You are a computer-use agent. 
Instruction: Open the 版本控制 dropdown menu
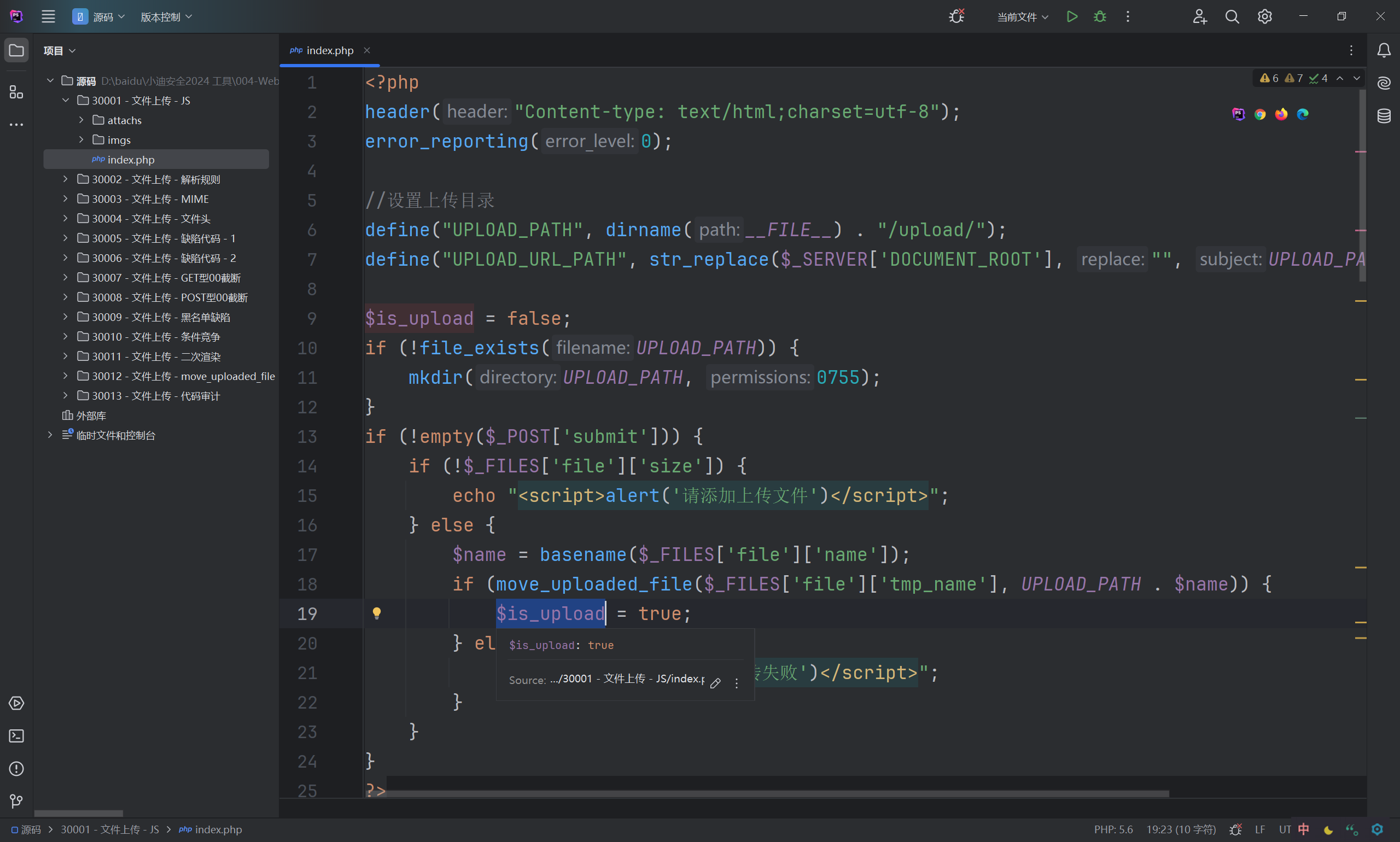[x=166, y=17]
